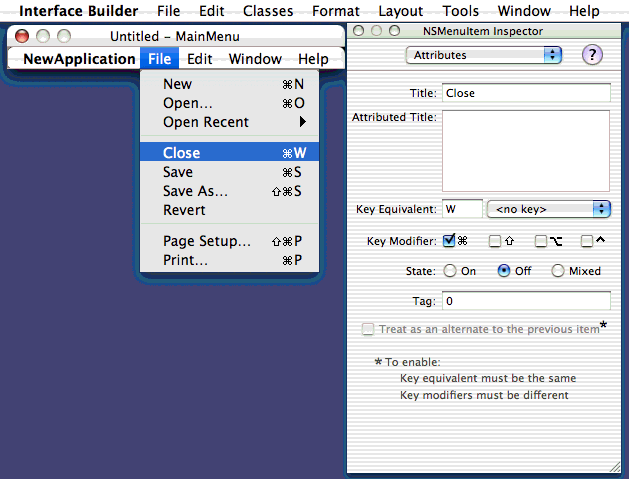
Task: Expand the Open Recent submenu
Action: [233, 122]
